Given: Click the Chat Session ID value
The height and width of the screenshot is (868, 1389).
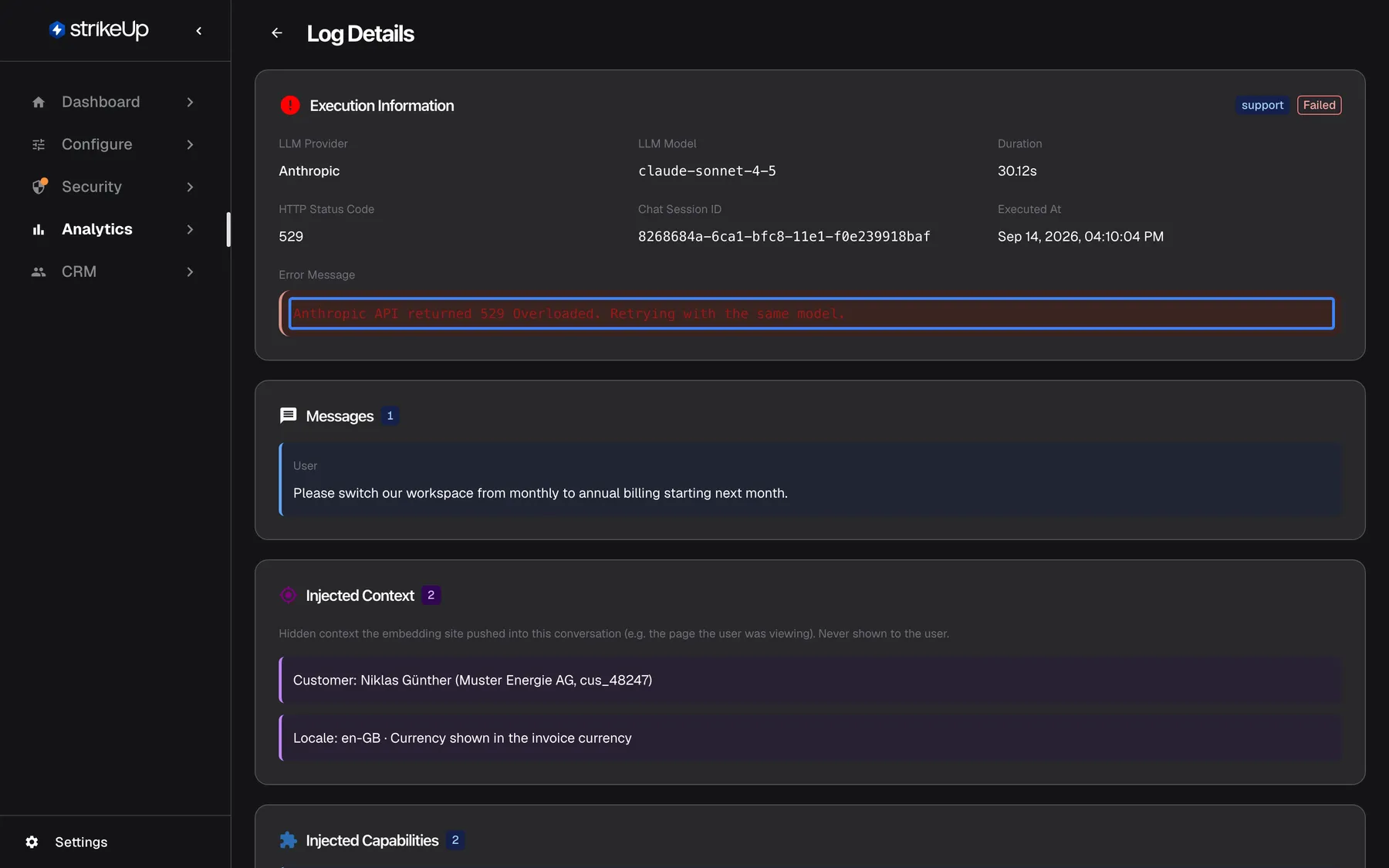Looking at the screenshot, I should coord(784,236).
